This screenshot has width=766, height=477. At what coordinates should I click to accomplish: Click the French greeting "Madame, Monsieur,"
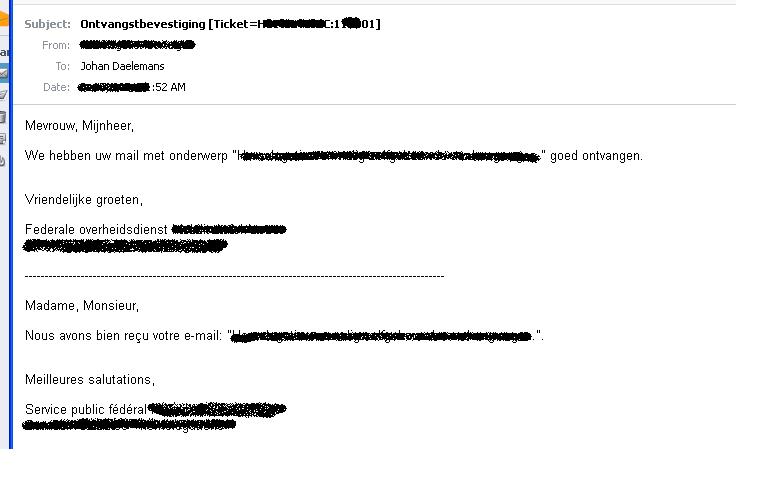(82, 306)
